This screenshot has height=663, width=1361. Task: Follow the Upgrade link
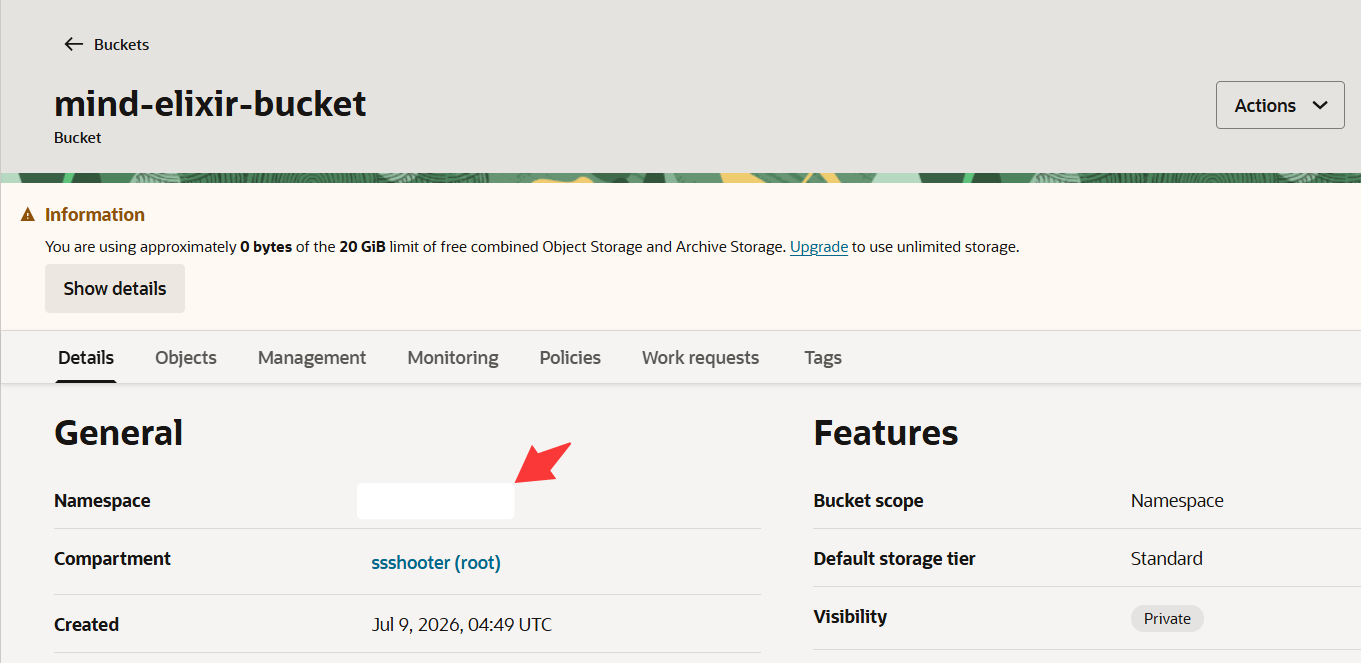click(x=819, y=246)
